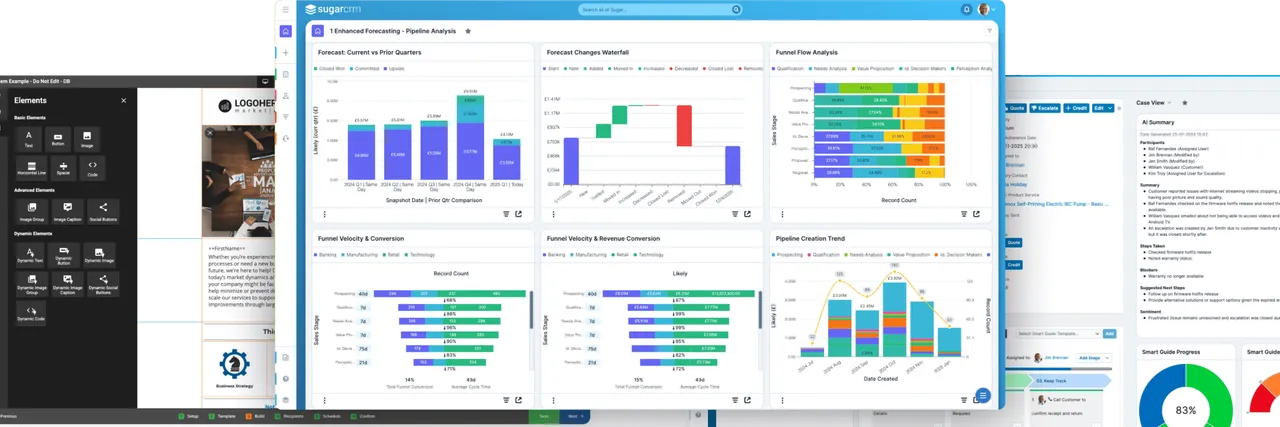Click the plus create icon in SugarCRM sidebar
Image resolution: width=1280 pixels, height=427 pixels.
[286, 52]
